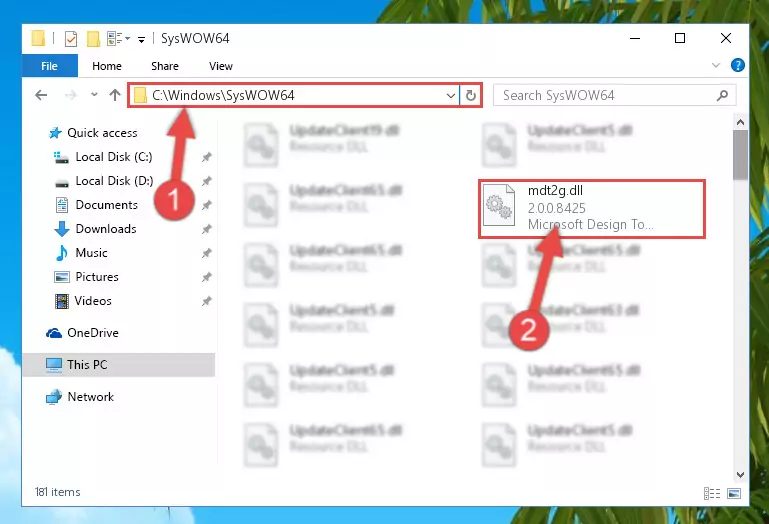Viewport: 769px width, 524px height.
Task: Switch to Large icons view in status bar
Action: pyautogui.click(x=734, y=493)
